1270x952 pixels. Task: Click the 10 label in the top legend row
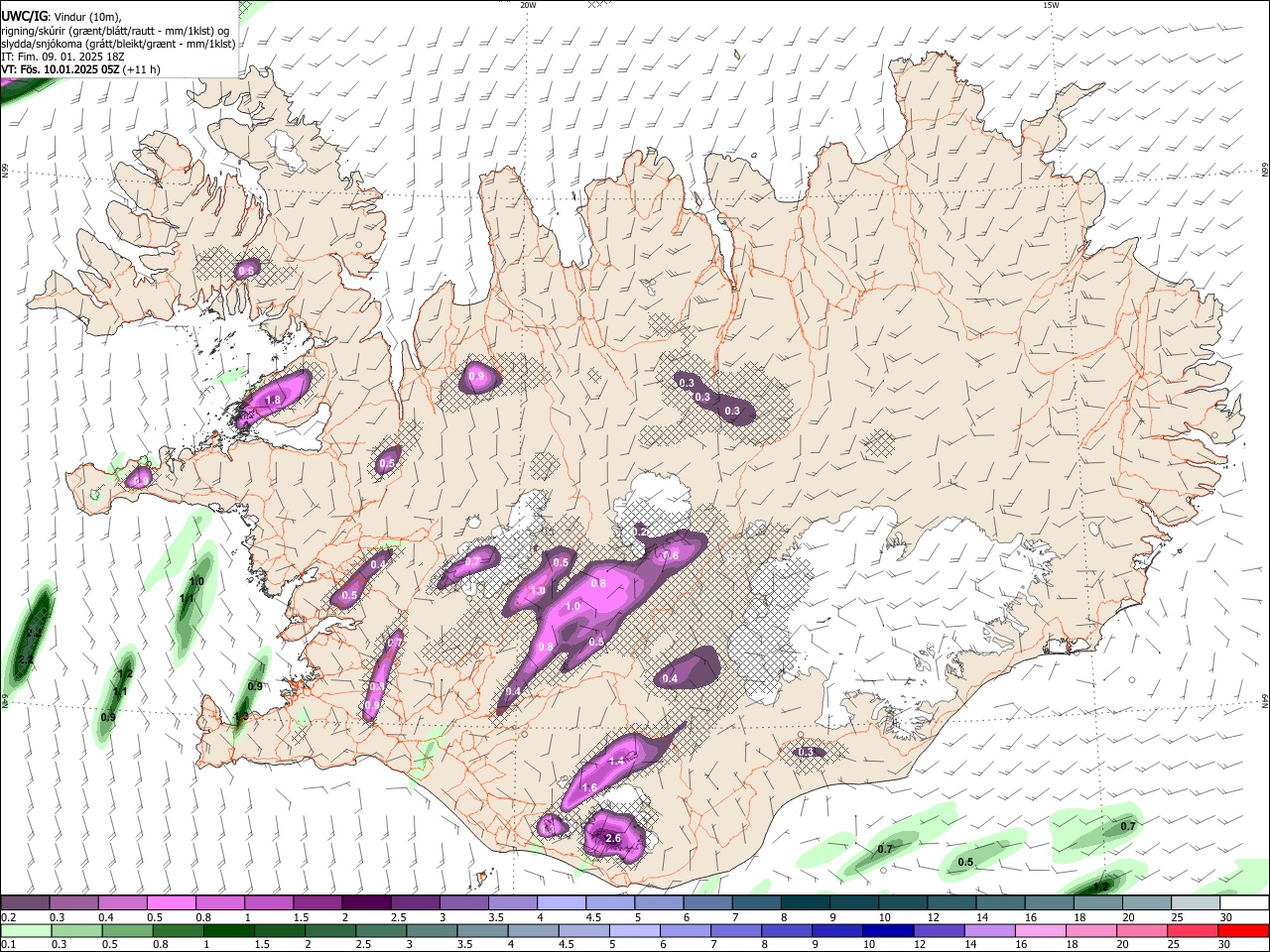coord(884,917)
